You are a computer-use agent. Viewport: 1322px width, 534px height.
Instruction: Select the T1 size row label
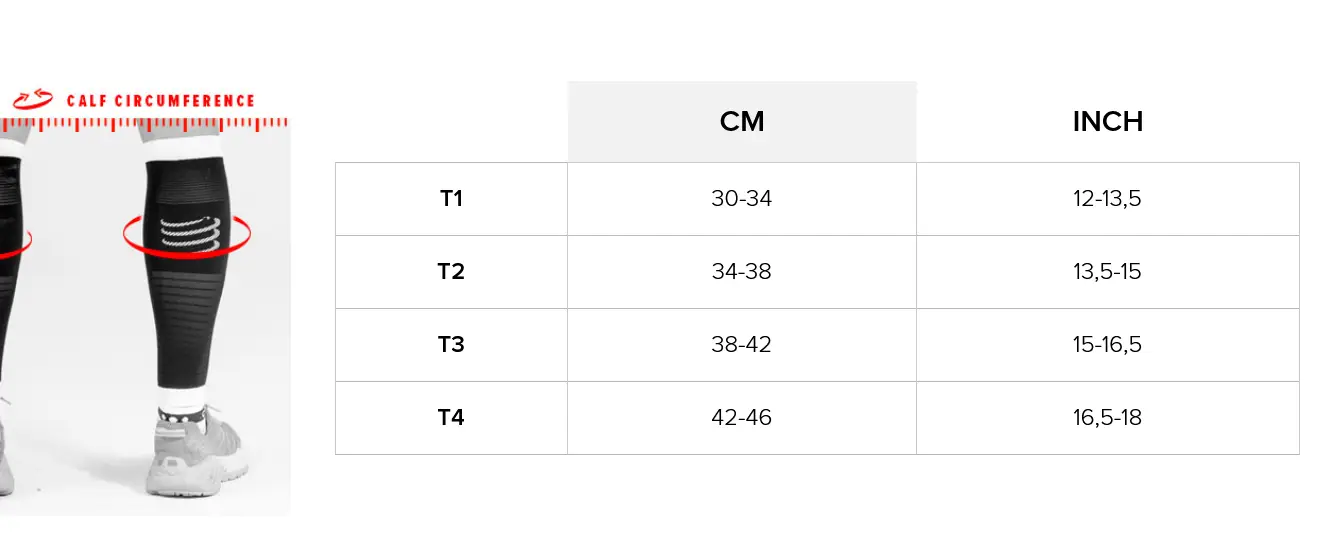pyautogui.click(x=452, y=199)
